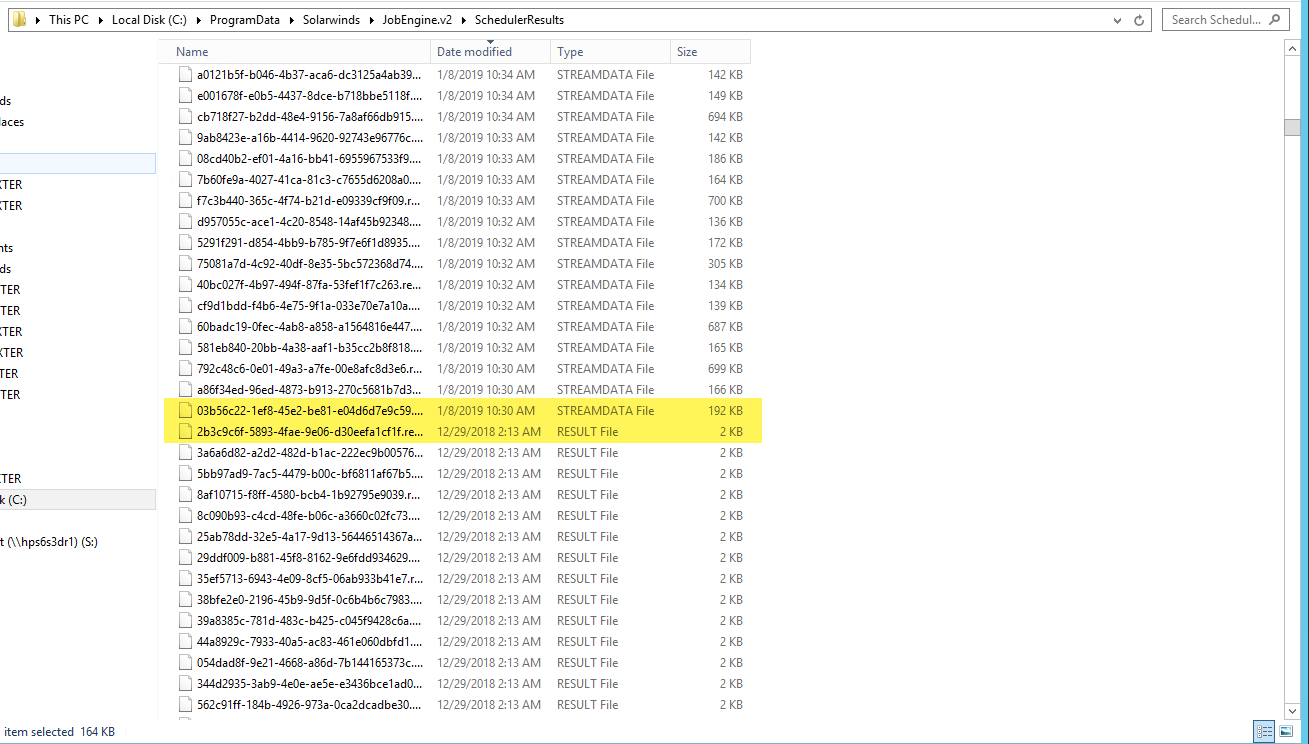
Task: Select the file icon for 7b60fe9a-4027-41ca
Action: [185, 179]
